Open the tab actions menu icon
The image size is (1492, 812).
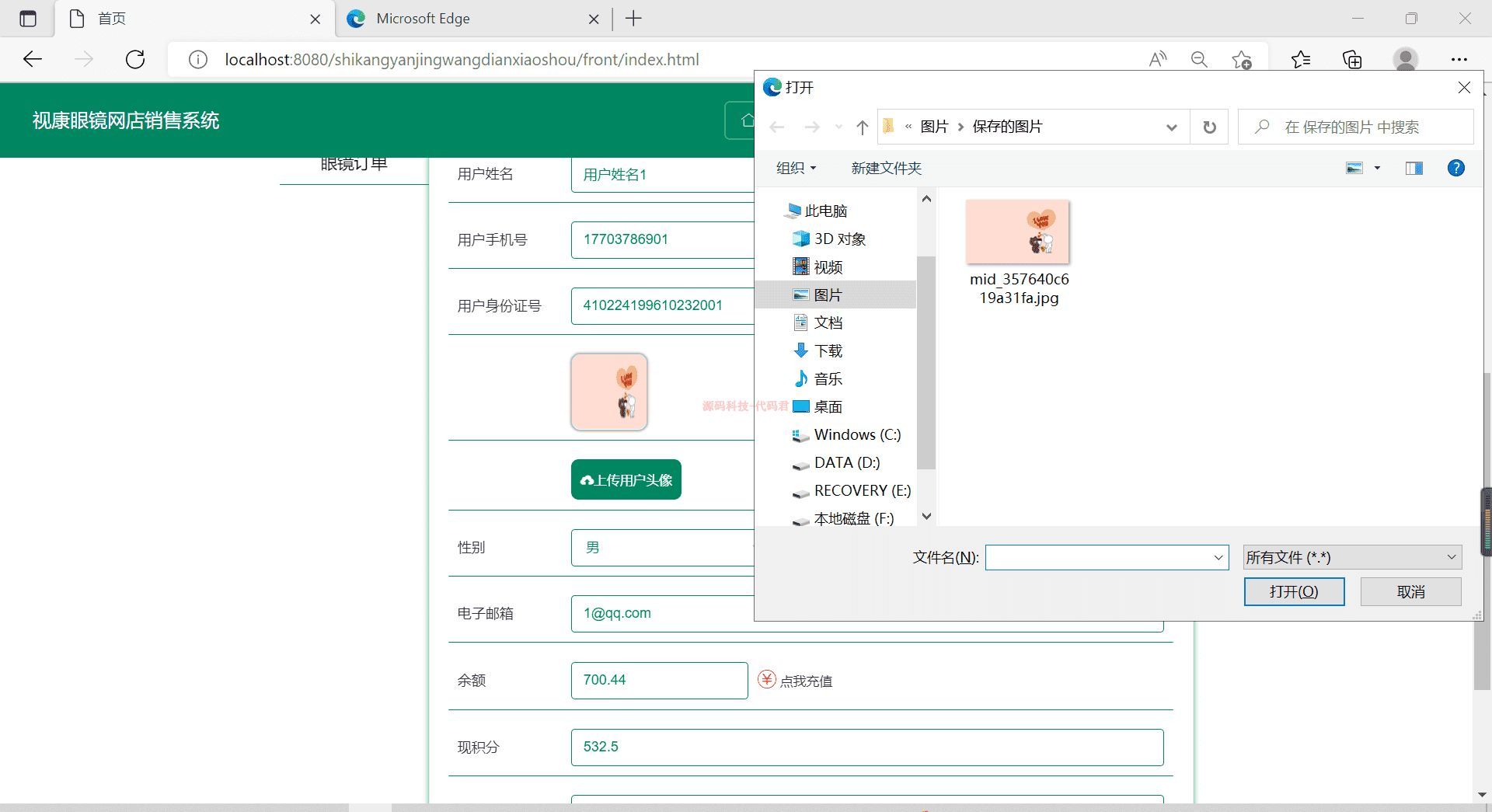[x=28, y=19]
